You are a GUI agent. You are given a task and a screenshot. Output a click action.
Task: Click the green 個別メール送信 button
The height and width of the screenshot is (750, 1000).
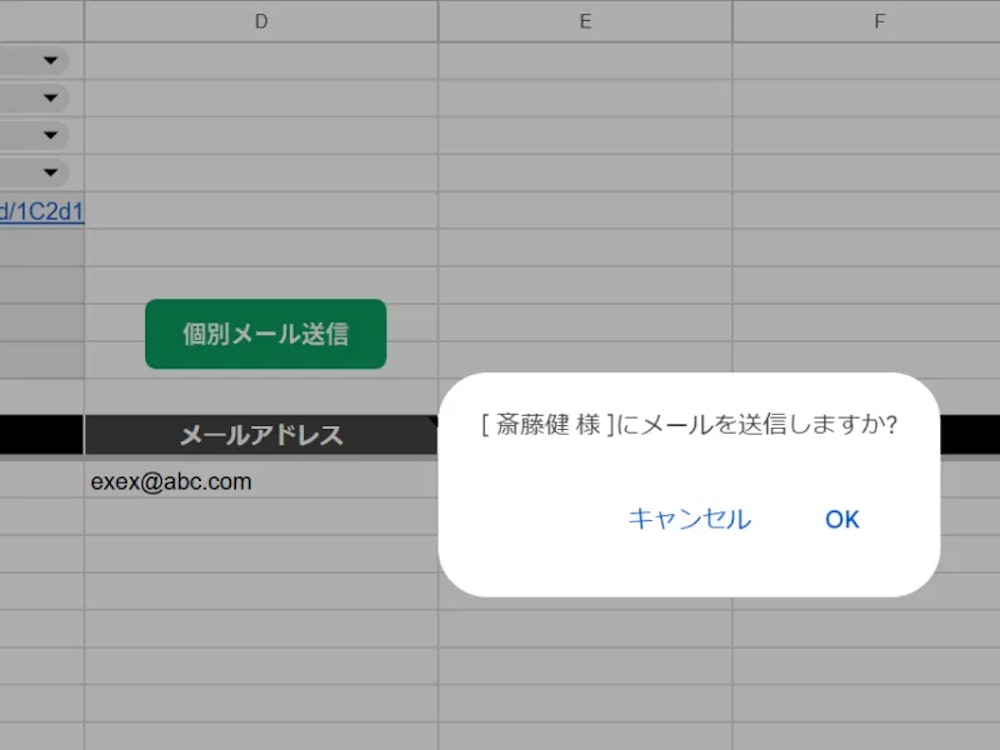point(266,334)
